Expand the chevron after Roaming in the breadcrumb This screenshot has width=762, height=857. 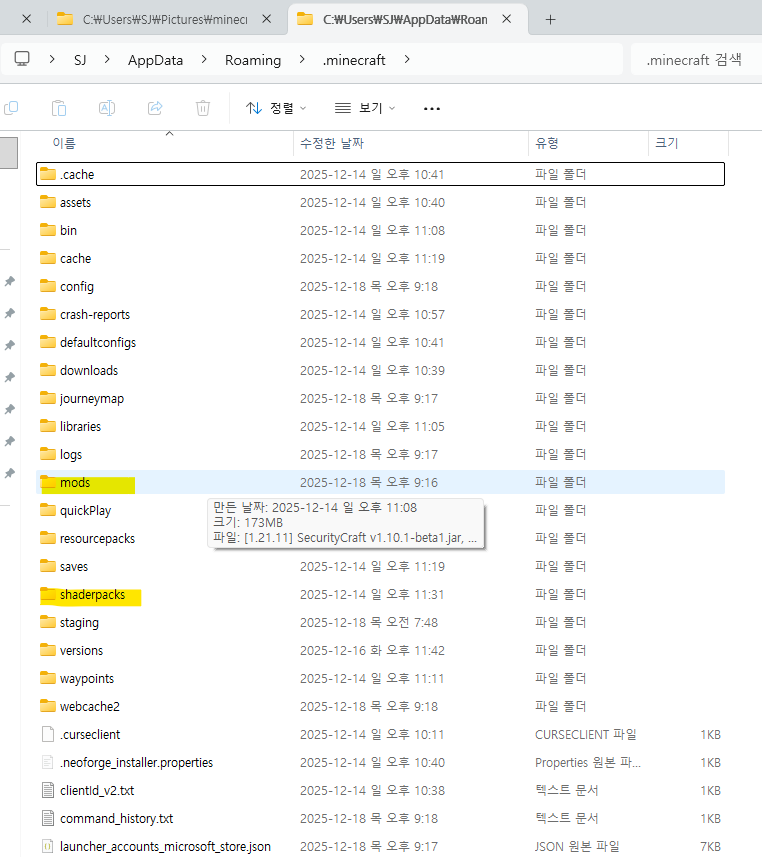302,59
